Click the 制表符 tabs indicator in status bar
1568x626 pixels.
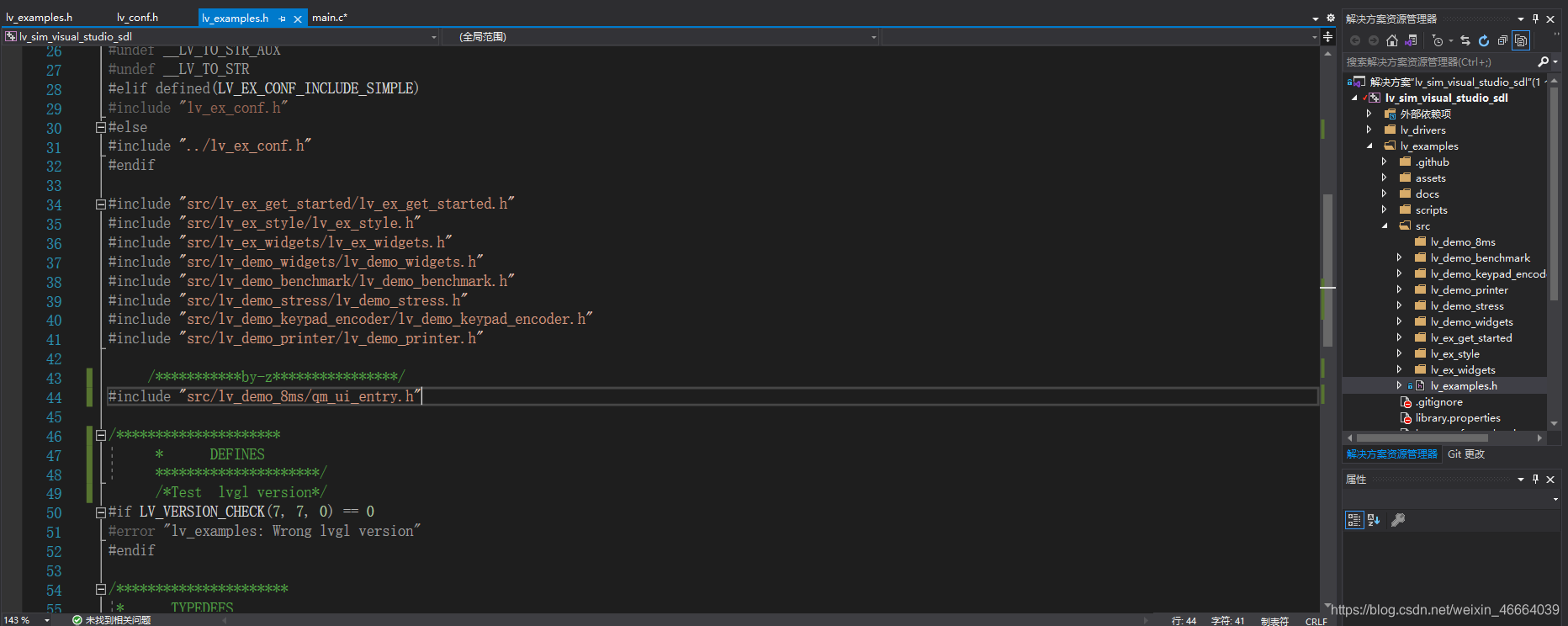click(x=1274, y=621)
